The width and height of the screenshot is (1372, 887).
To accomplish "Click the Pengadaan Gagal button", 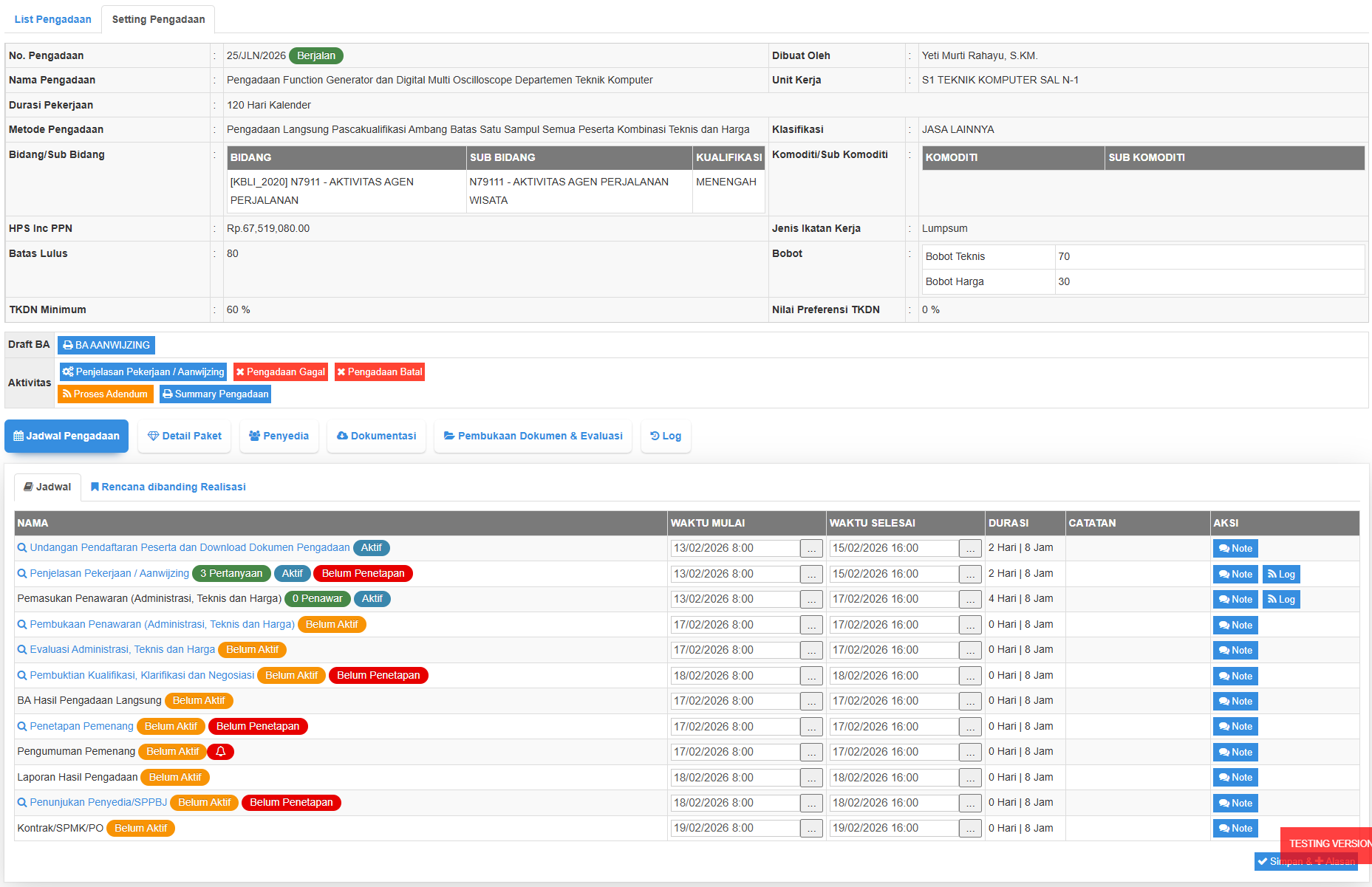I will tap(280, 372).
